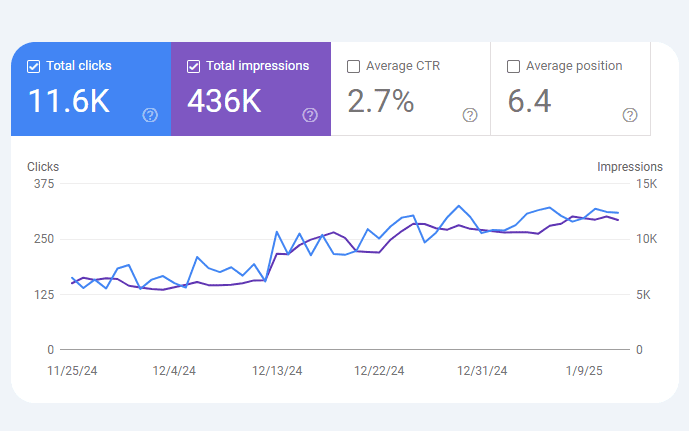Open help icon on Average position card
Viewport: 689px width, 431px height.
(630, 115)
